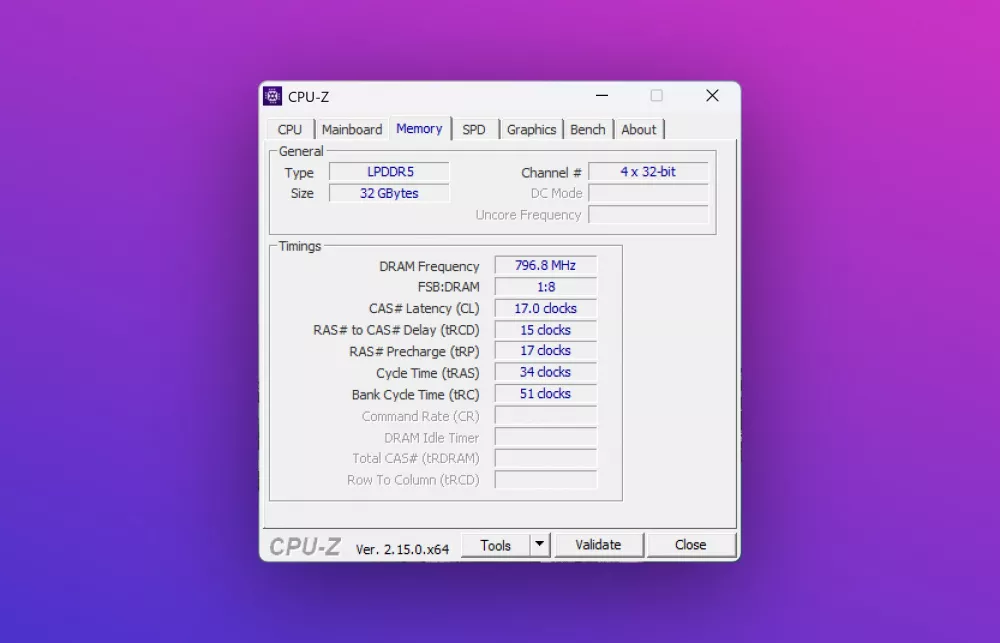Click the tRCD value 15 clocks
Viewport: 1000px width, 643px height.
(546, 330)
